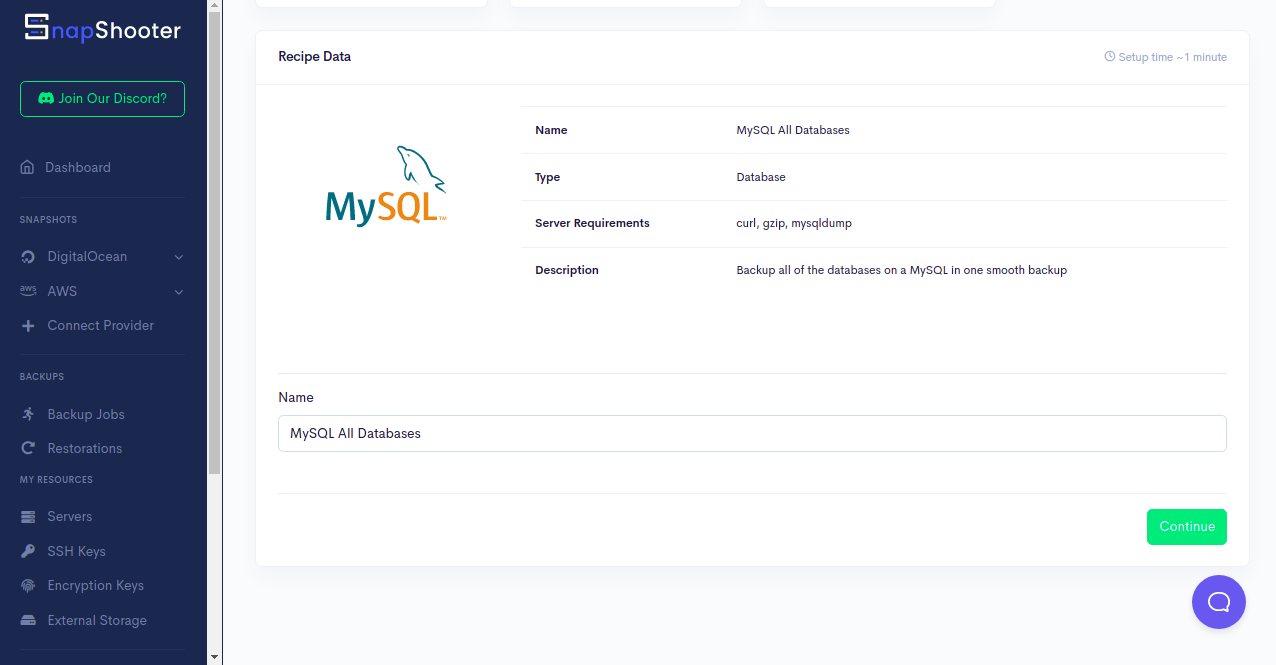
Task: Click the Servers stack icon
Action: 28,517
